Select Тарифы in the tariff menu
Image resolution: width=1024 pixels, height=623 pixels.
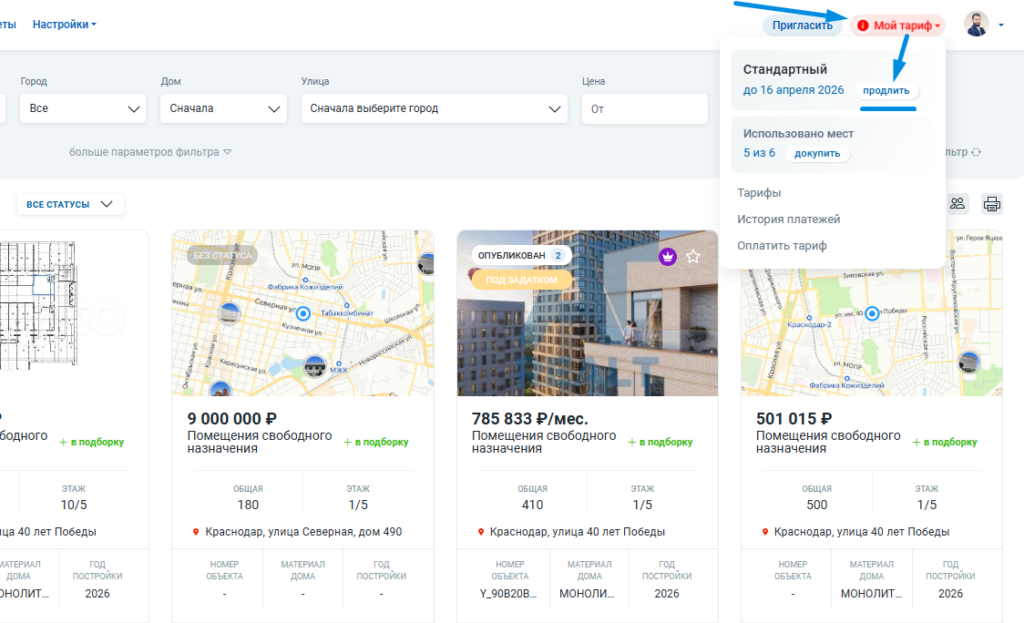pos(759,193)
